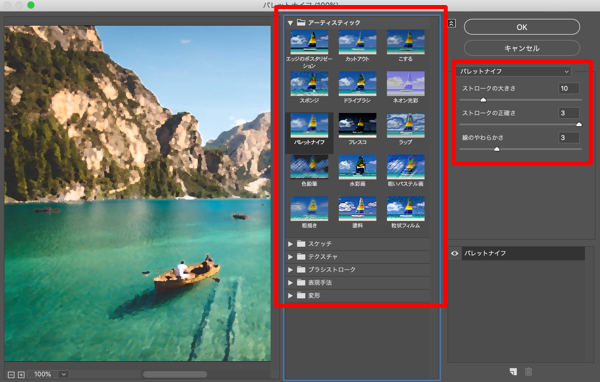This screenshot has width=600, height=382.
Task: Click the ブラシストローク label text
Action: (332, 270)
